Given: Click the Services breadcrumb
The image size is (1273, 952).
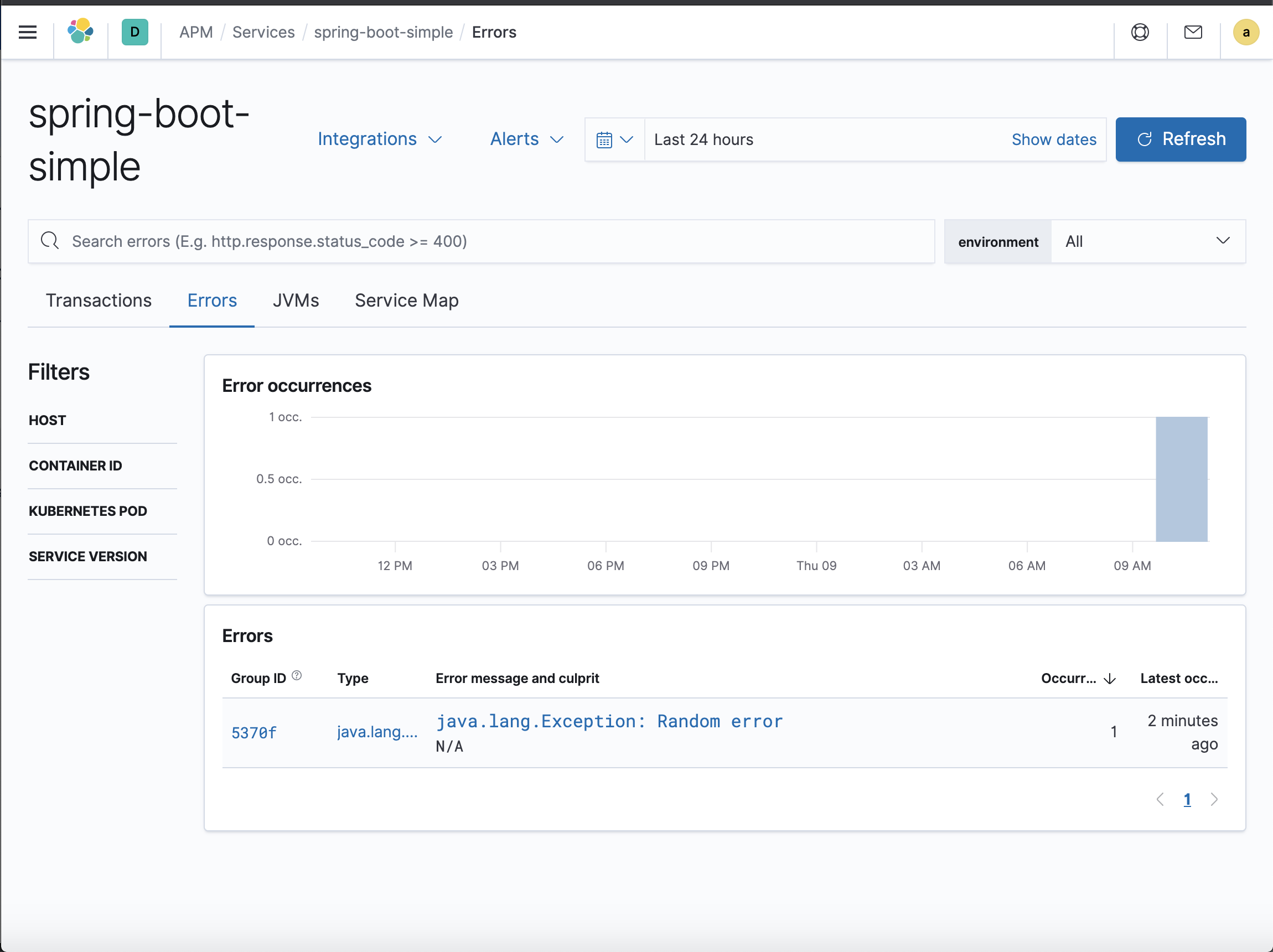Looking at the screenshot, I should (263, 32).
